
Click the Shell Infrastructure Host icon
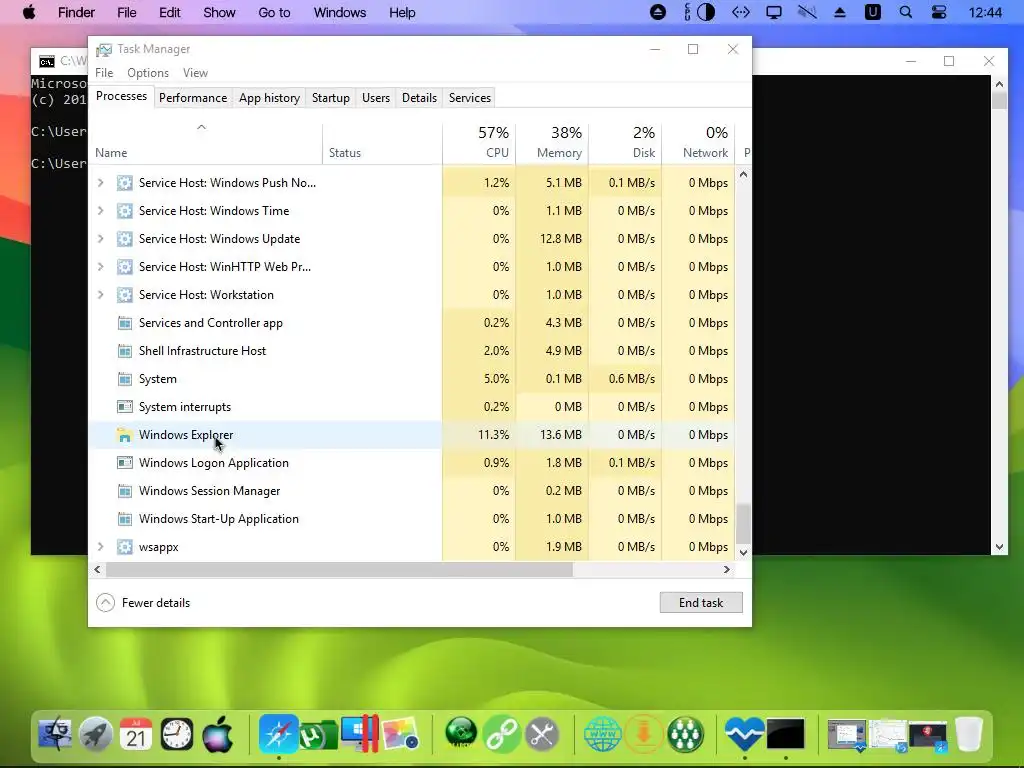[124, 351]
